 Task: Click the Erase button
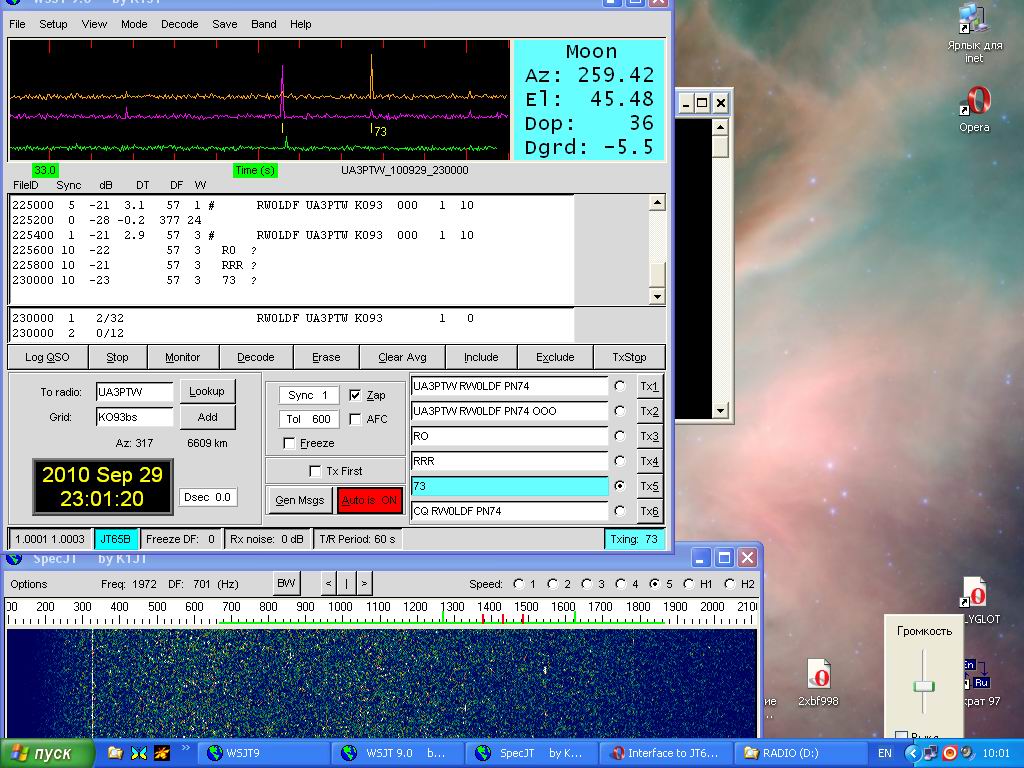tap(326, 357)
